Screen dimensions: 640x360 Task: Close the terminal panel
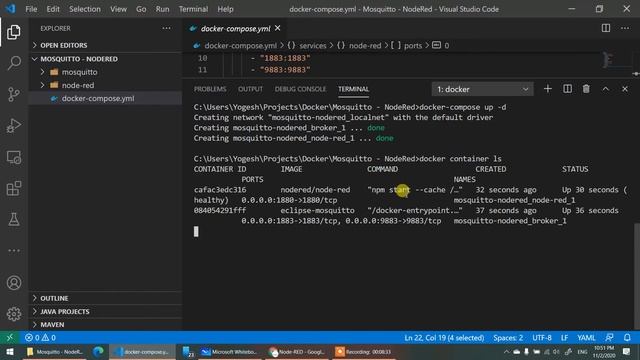click(625, 89)
